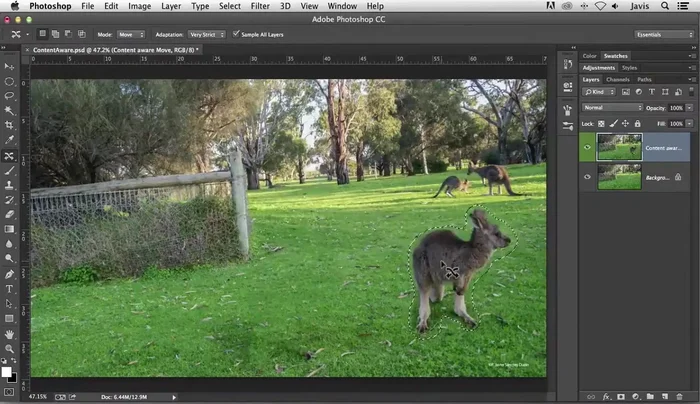This screenshot has height=404, width=700.
Task: Toggle the Sample All Layers checkbox
Action: 236,33
